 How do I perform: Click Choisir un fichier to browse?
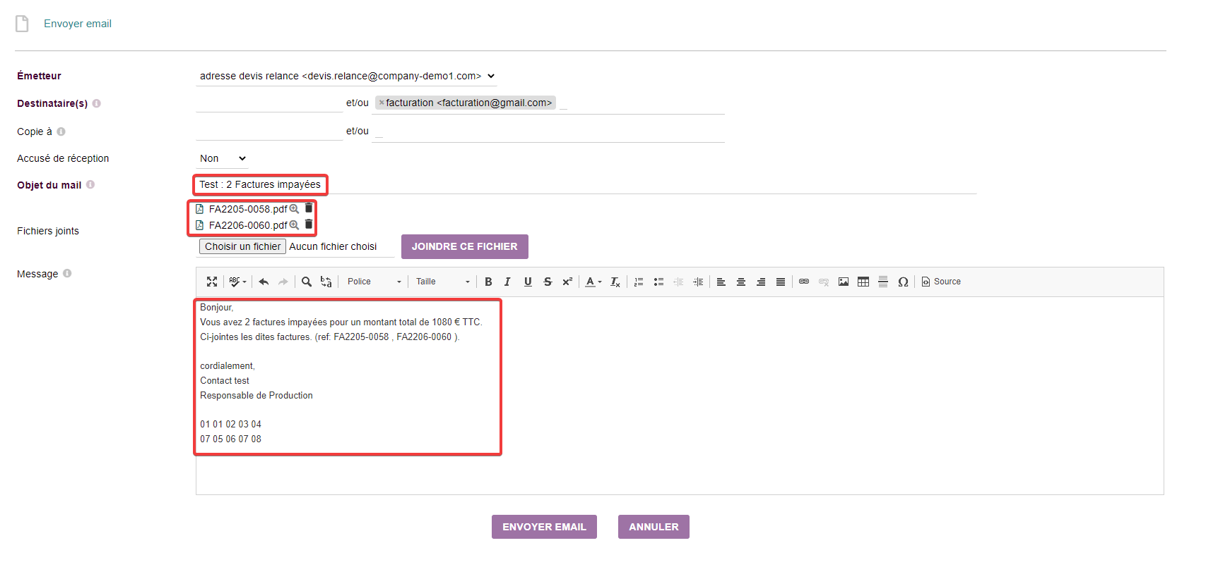tap(242, 246)
